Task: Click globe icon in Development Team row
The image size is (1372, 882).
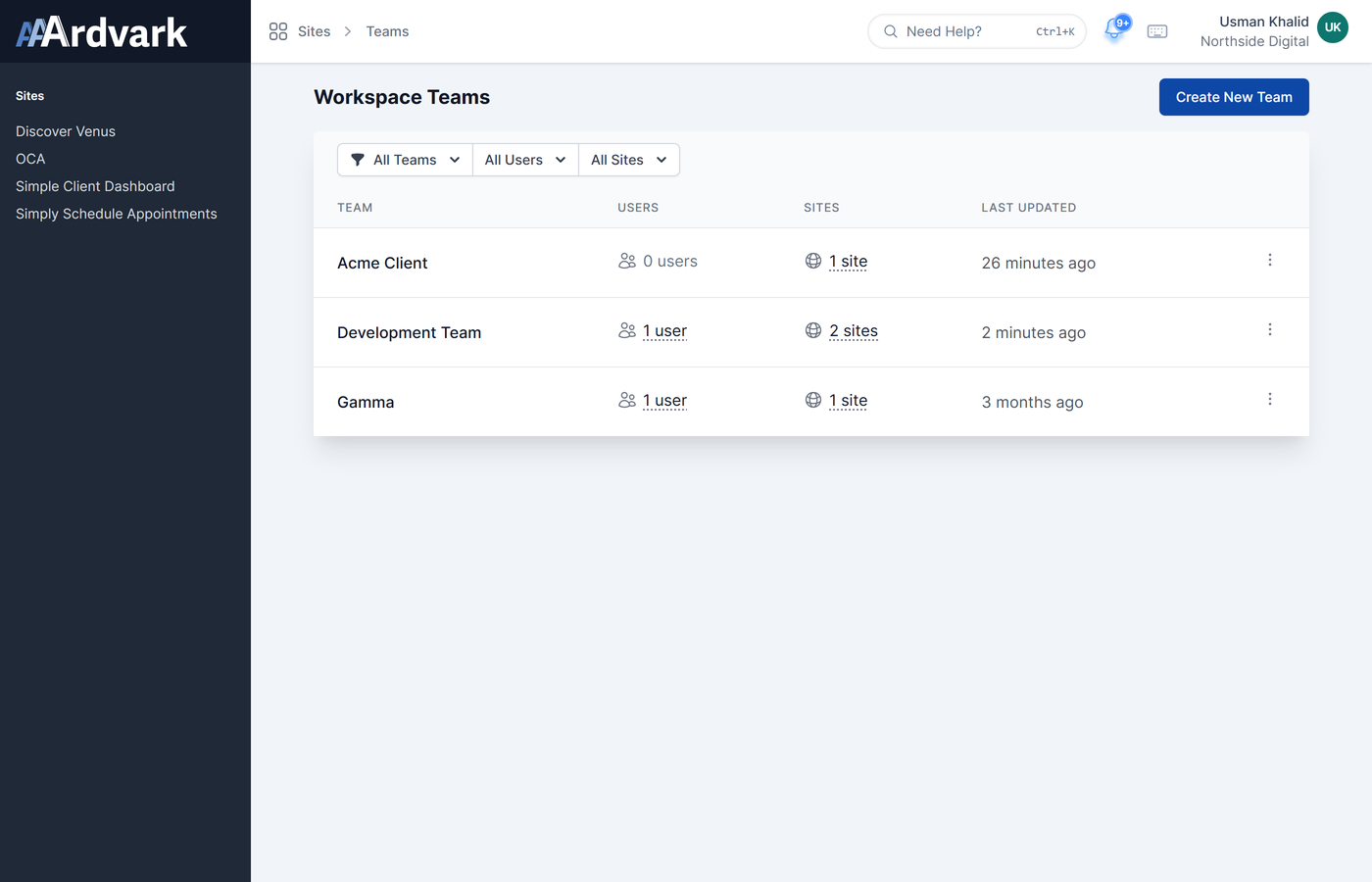Action: (x=813, y=330)
